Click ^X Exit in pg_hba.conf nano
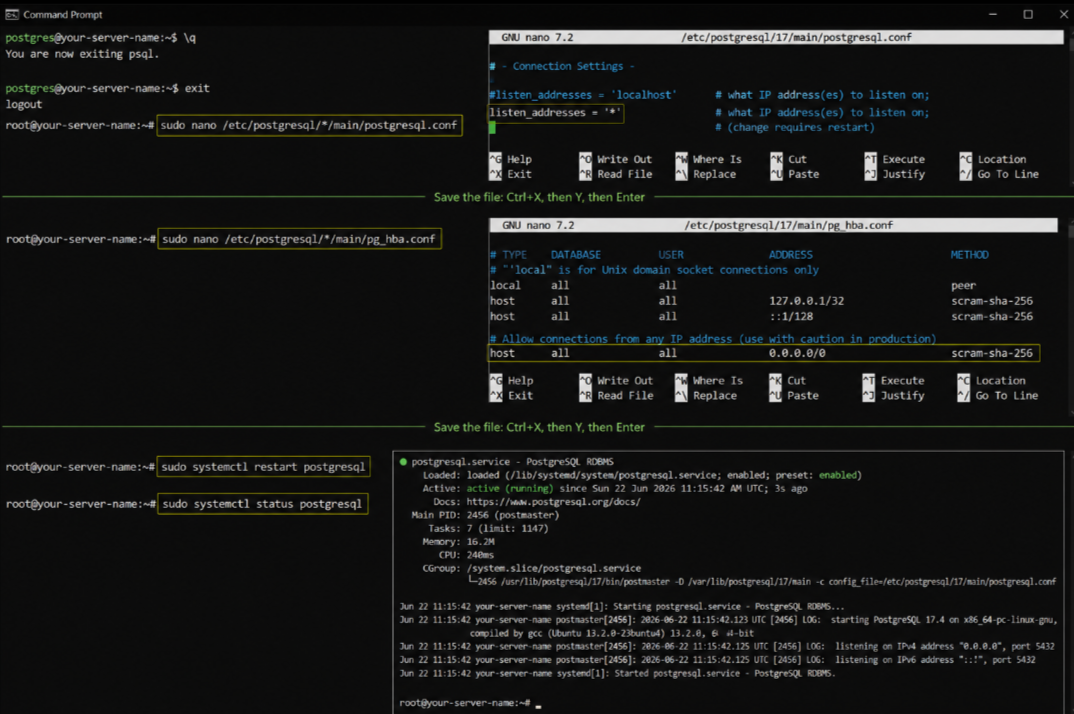The width and height of the screenshot is (1074, 714). pos(512,395)
